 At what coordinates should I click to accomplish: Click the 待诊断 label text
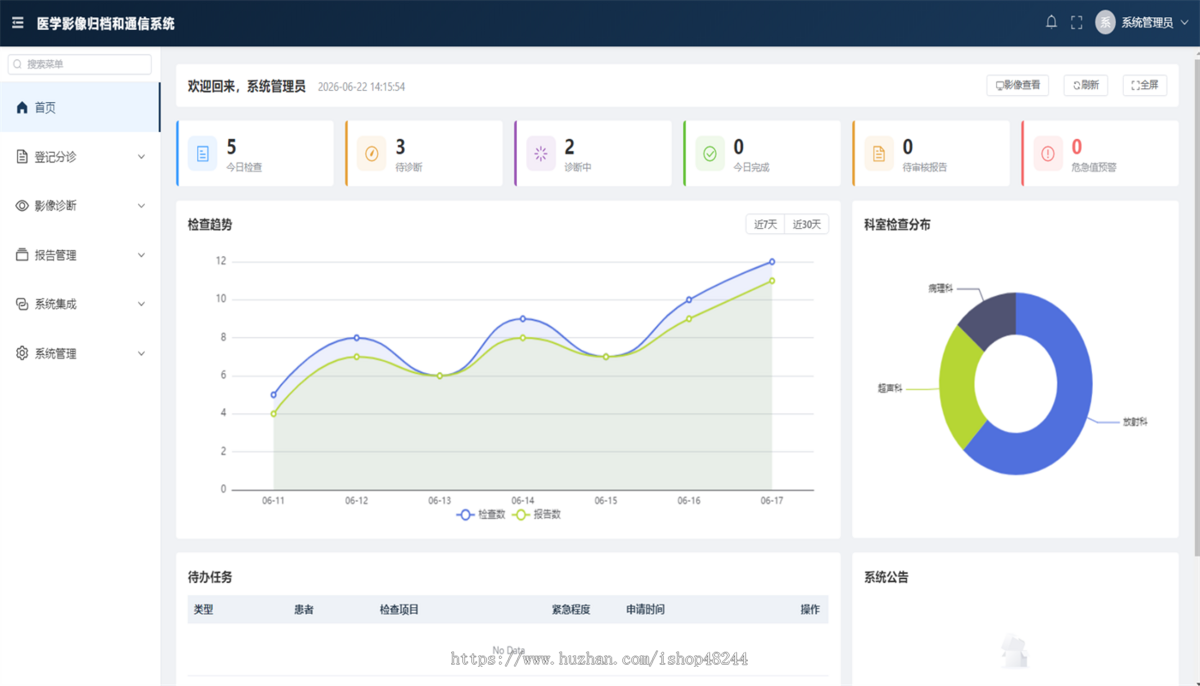[409, 167]
